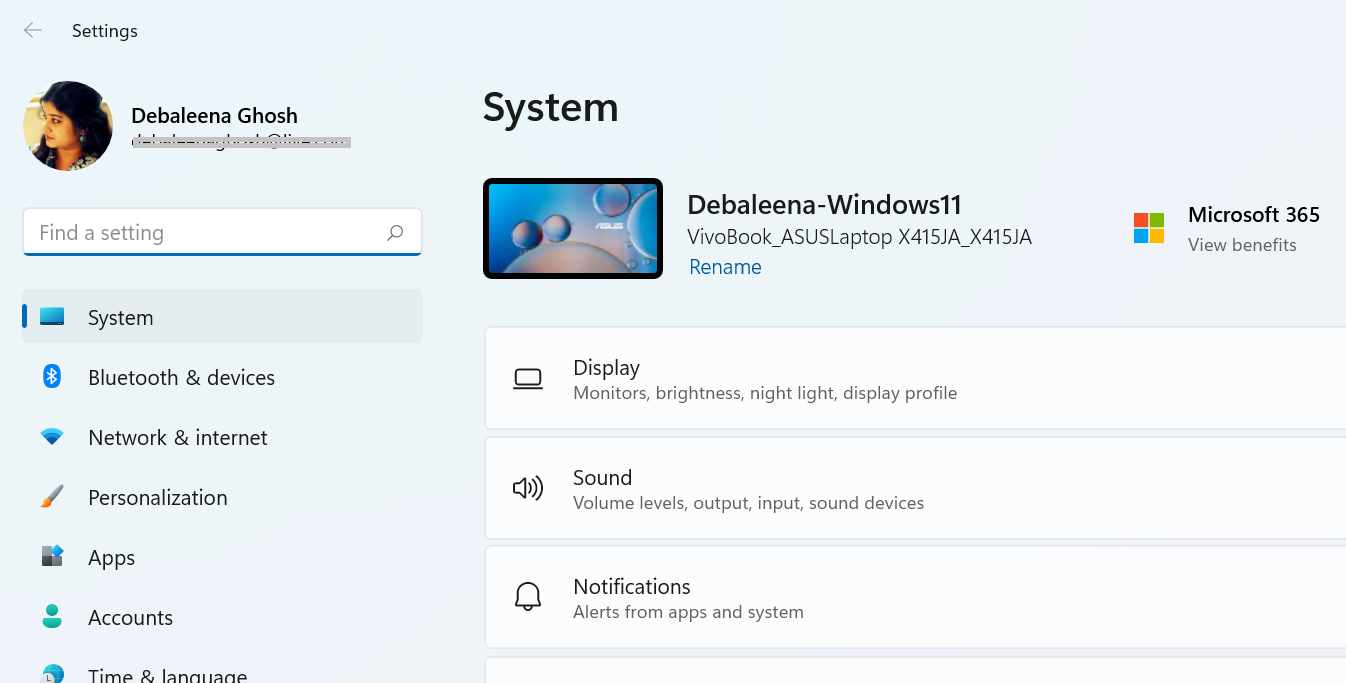Open Apps settings

coord(222,557)
